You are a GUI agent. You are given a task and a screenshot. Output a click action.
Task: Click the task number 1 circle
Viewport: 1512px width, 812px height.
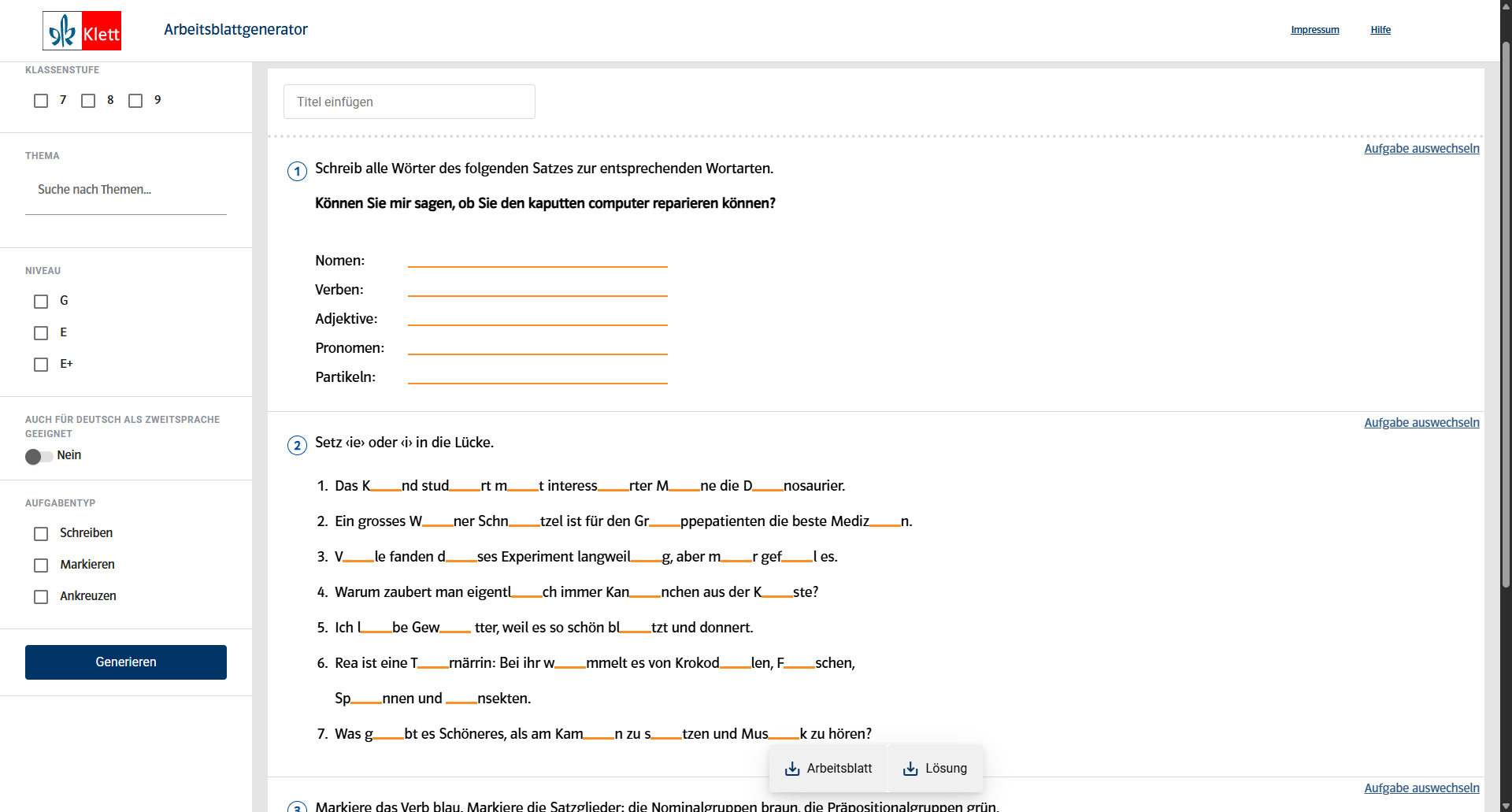(297, 171)
